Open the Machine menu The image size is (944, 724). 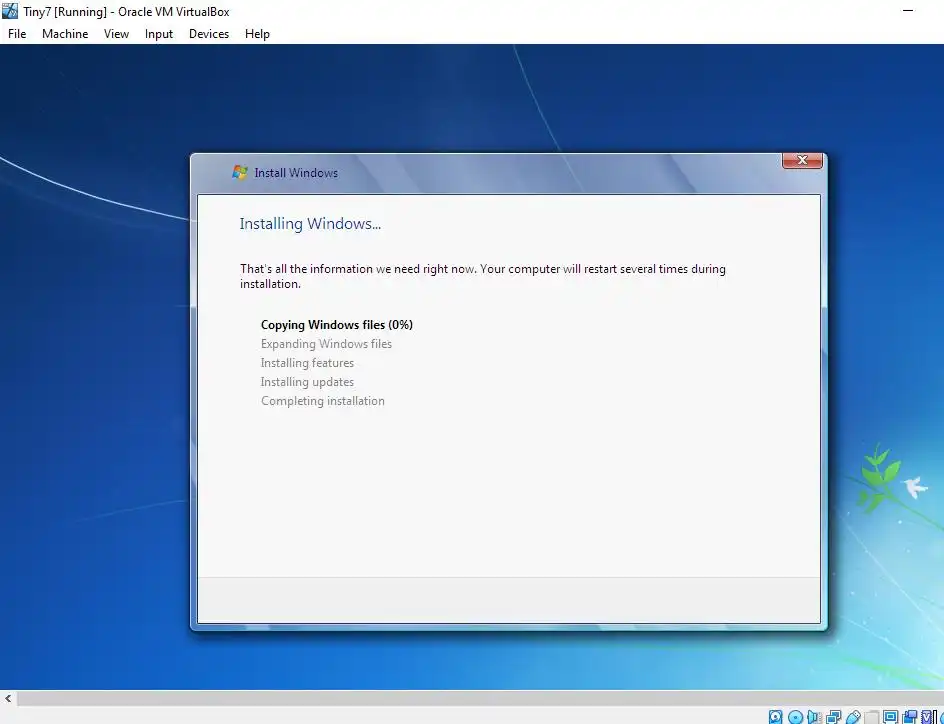pos(65,34)
